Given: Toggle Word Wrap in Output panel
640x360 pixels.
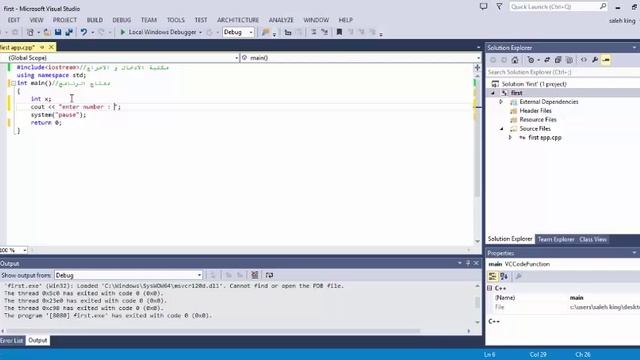Looking at the screenshot, I should pyautogui.click(x=269, y=275).
